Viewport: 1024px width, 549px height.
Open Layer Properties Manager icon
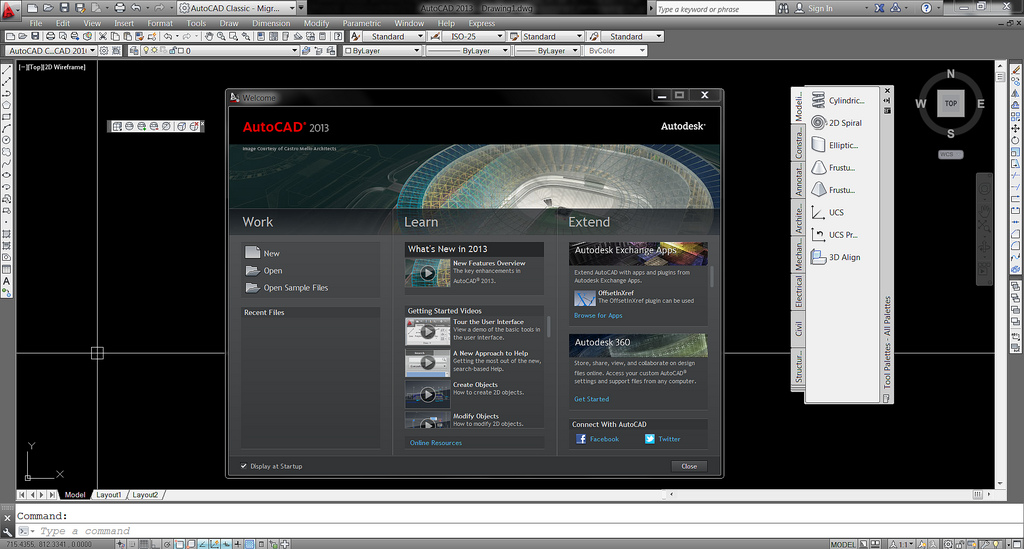tap(134, 50)
